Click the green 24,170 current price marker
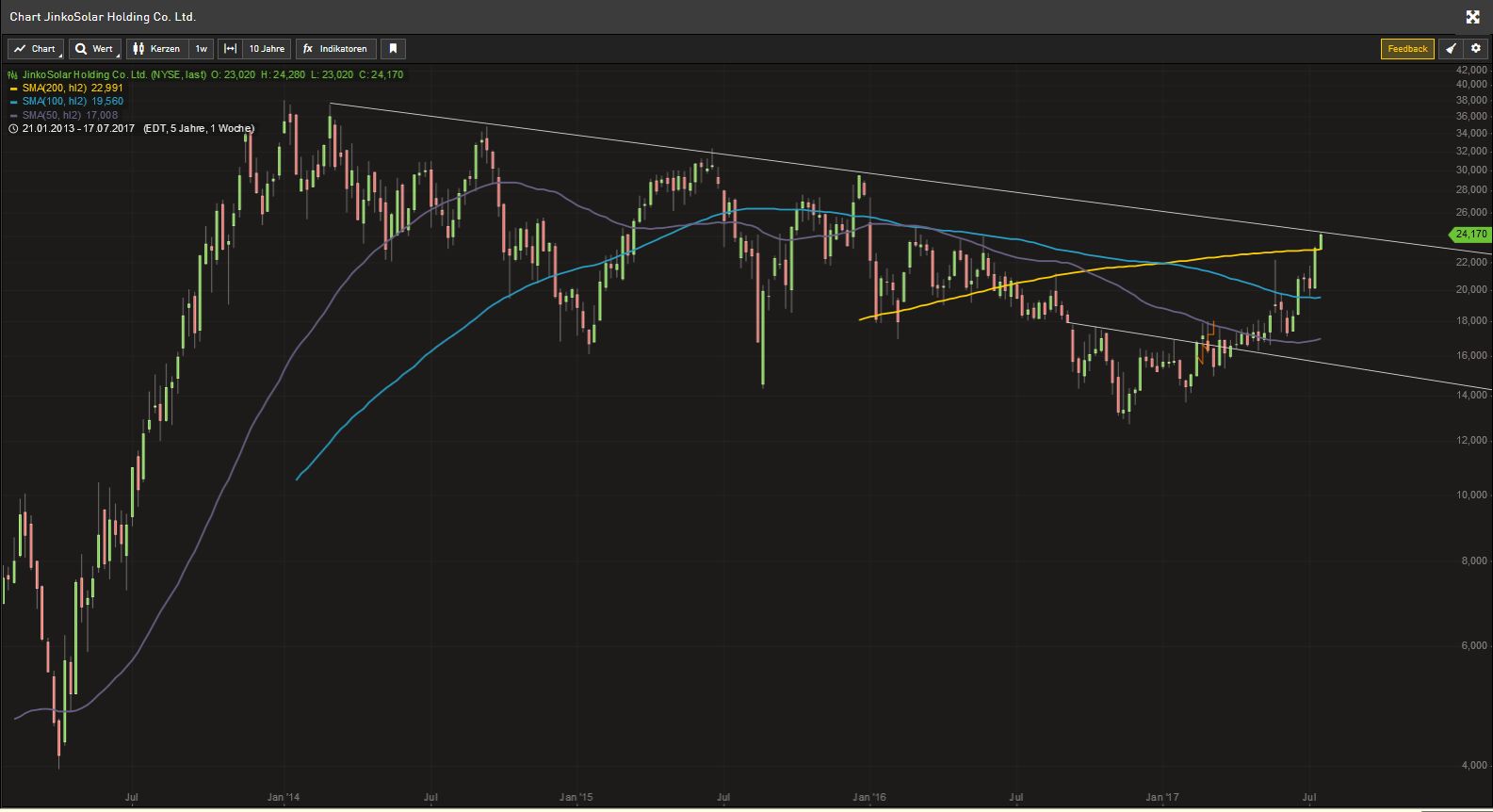Viewport: 1493px width, 812px height. click(x=1470, y=234)
